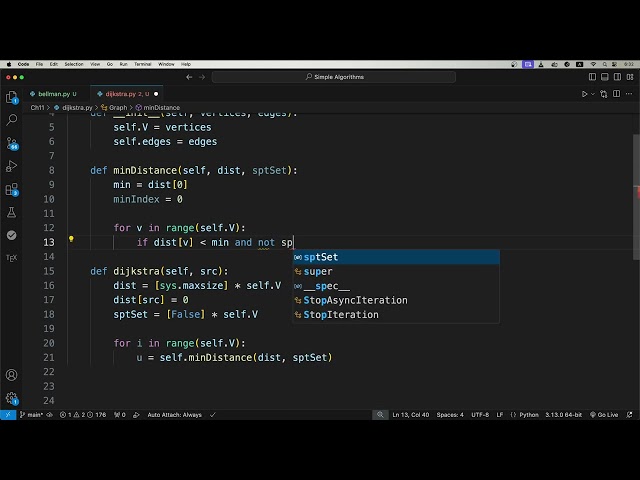The width and height of the screenshot is (640, 480).
Task: Open Spotlight search in menu bar
Action: (x=604, y=64)
